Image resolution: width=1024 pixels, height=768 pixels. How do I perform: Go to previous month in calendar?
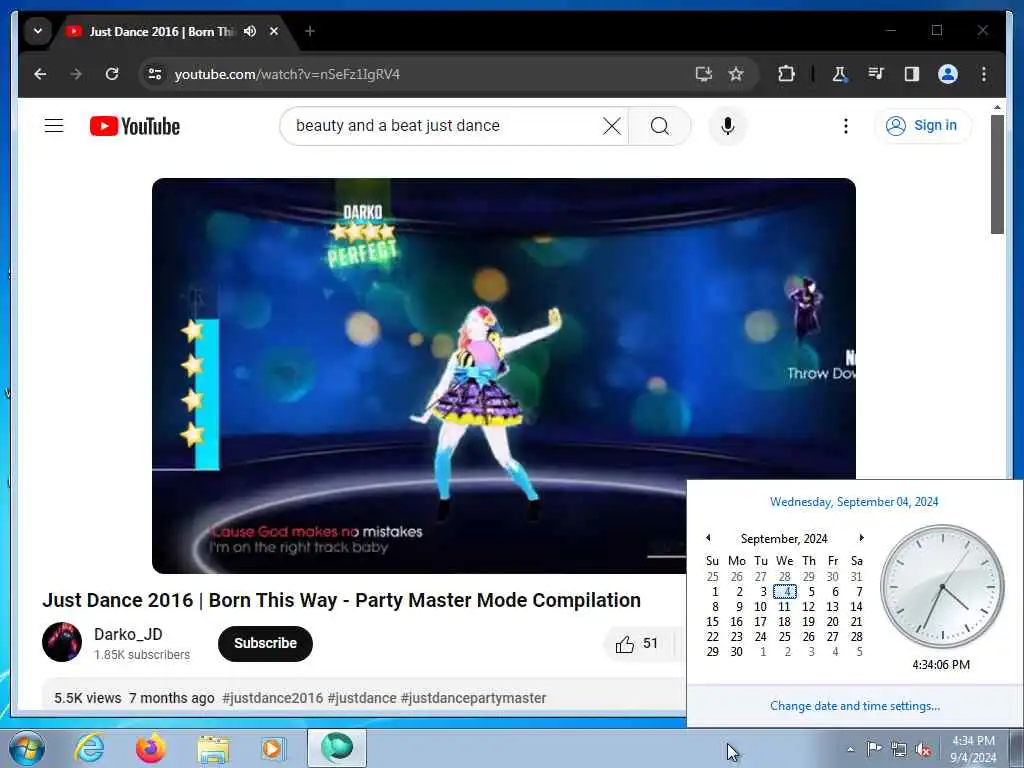[x=708, y=538]
